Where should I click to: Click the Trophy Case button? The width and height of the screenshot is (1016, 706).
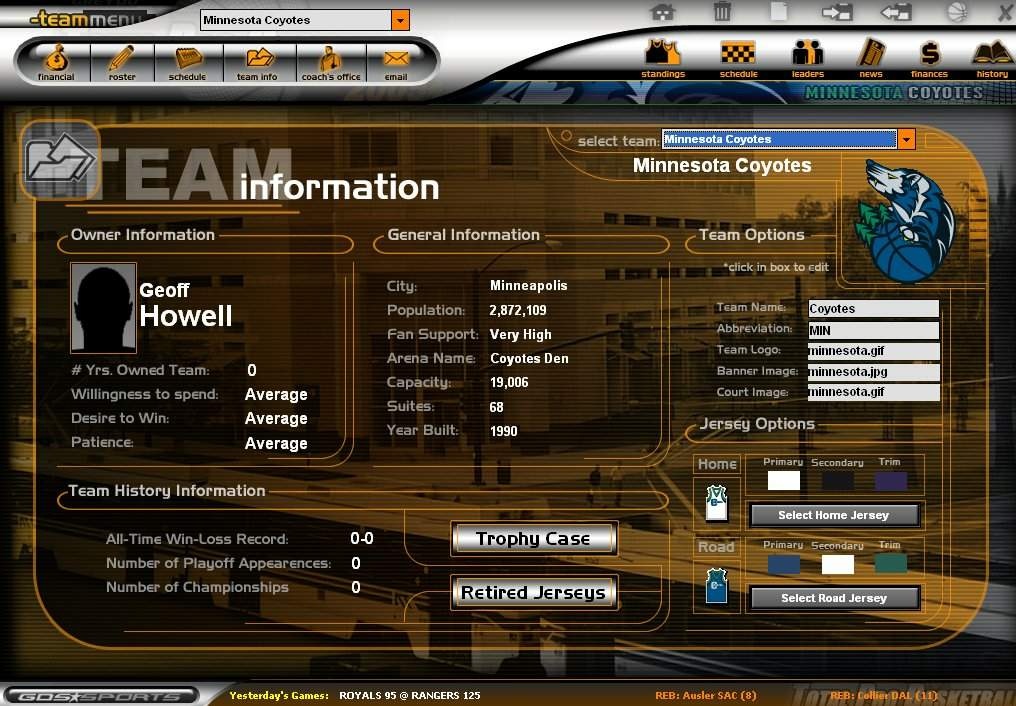click(x=533, y=539)
